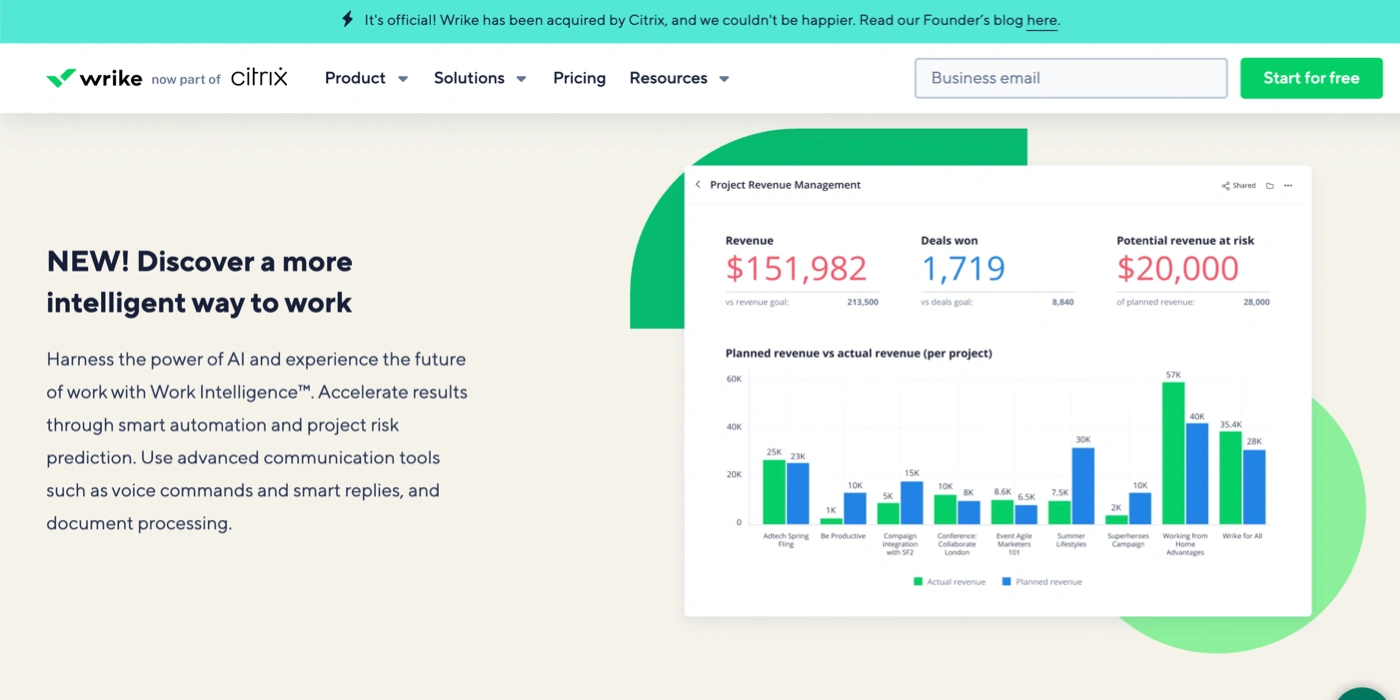Image resolution: width=1400 pixels, height=700 pixels.
Task: Click the Wrike checkmark logo
Action: coord(61,78)
